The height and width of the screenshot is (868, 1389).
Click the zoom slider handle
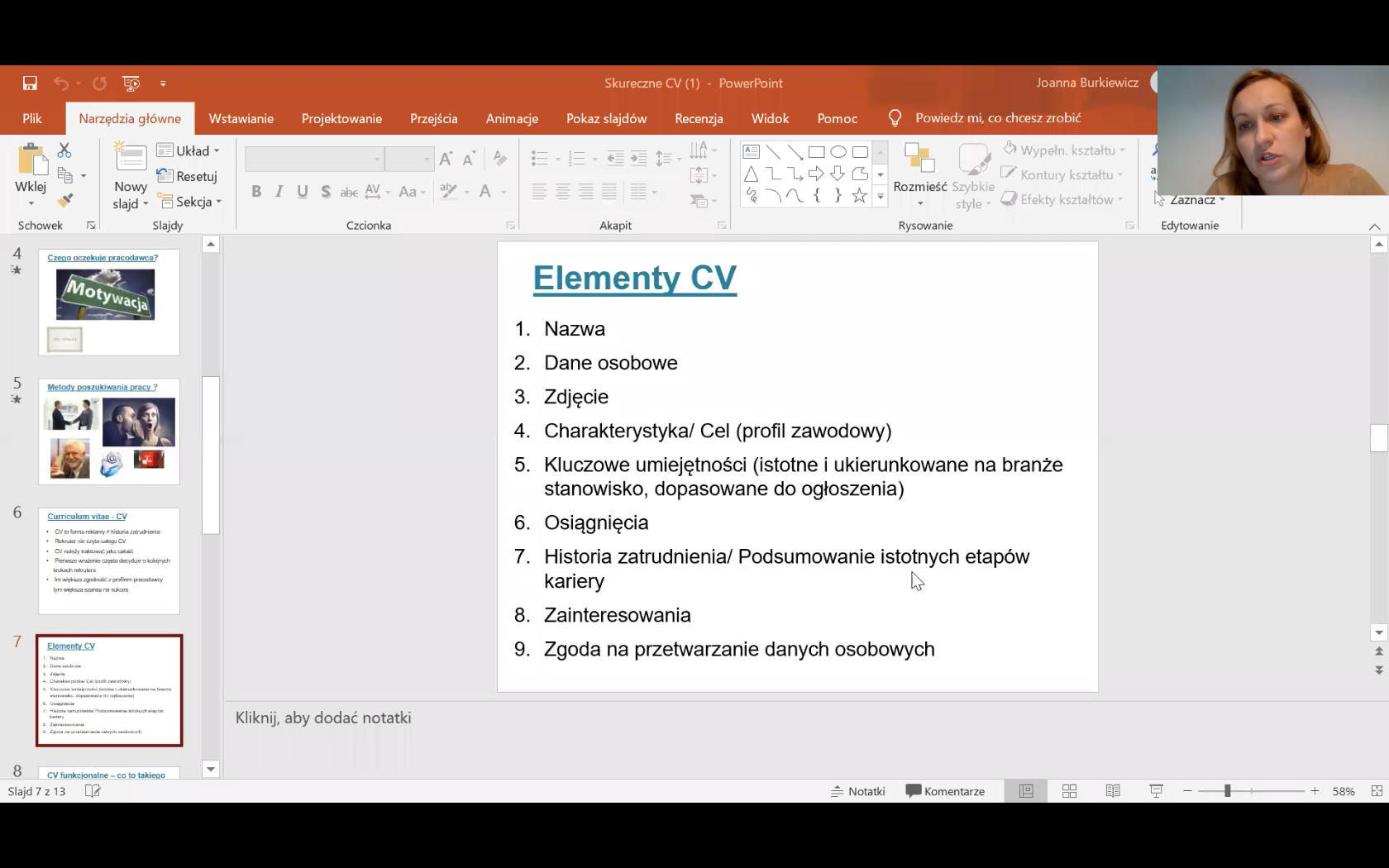(1228, 791)
